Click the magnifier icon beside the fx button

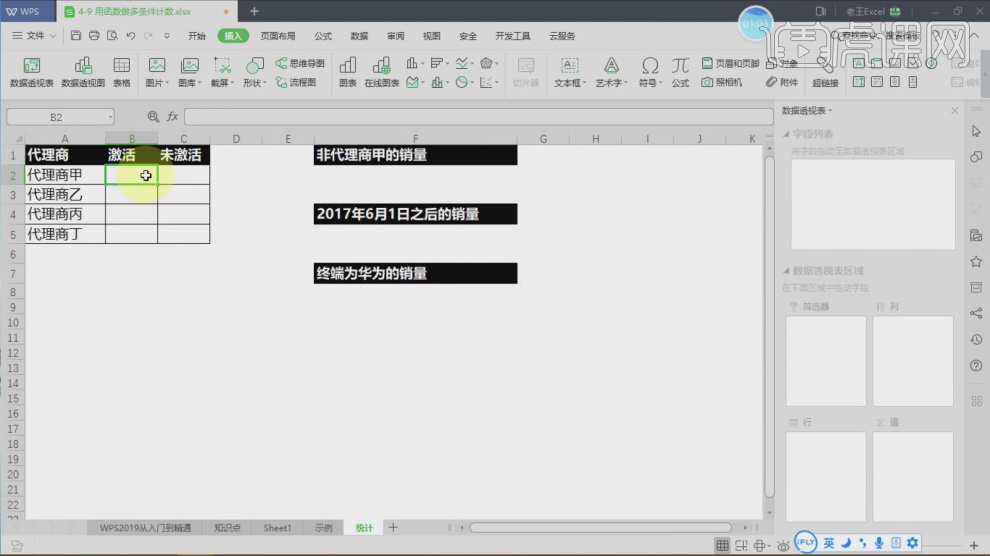coord(153,116)
